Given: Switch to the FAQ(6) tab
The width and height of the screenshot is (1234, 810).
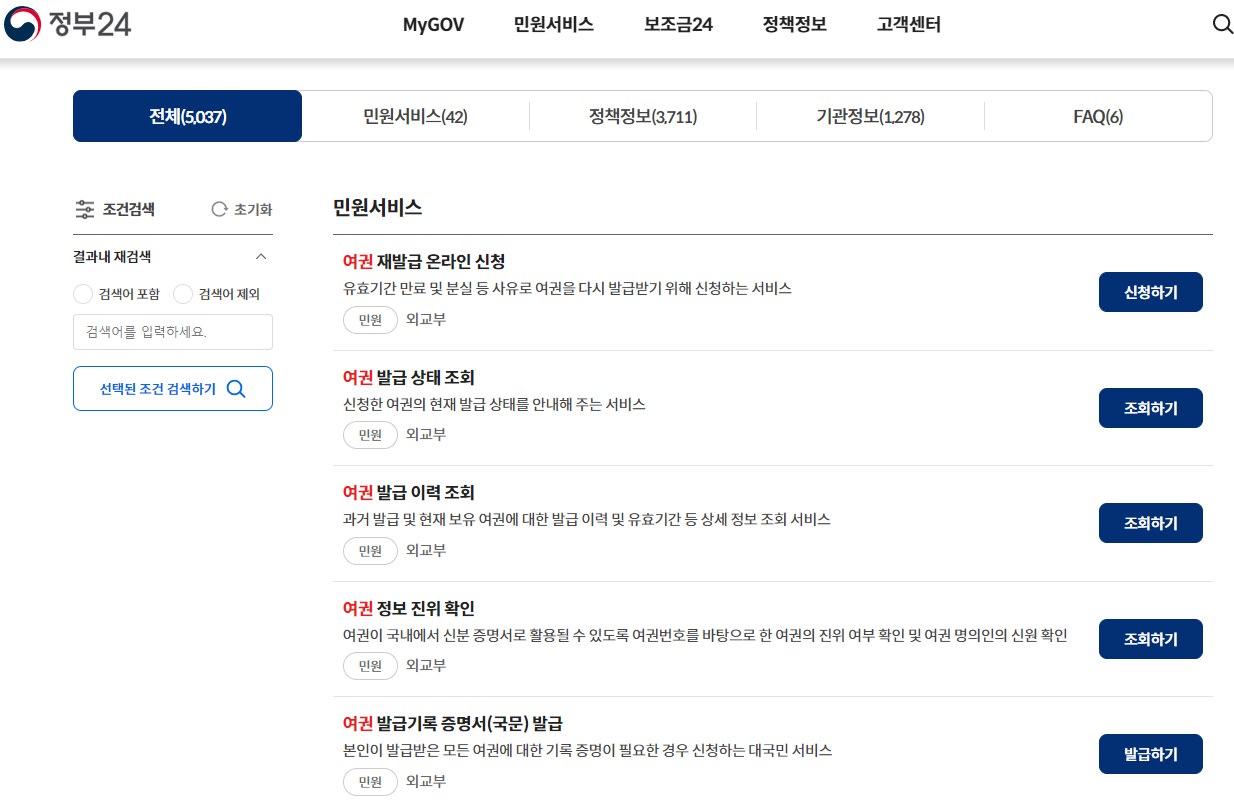Looking at the screenshot, I should [1098, 117].
